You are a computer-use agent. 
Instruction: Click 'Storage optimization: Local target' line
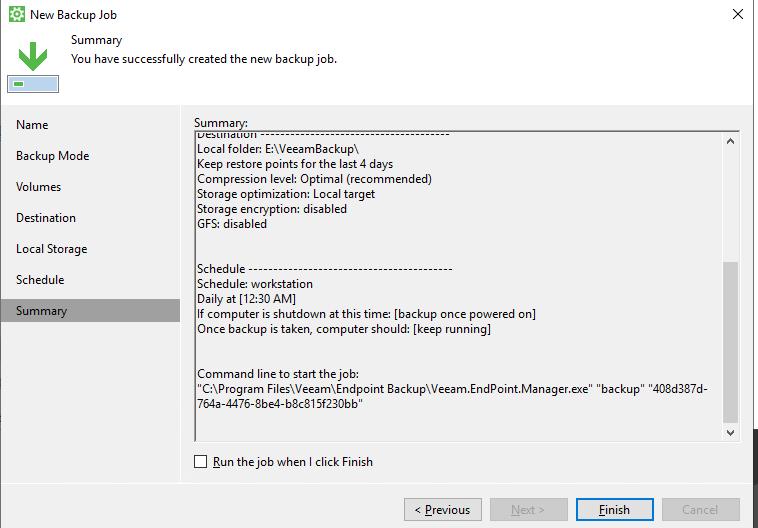click(286, 194)
